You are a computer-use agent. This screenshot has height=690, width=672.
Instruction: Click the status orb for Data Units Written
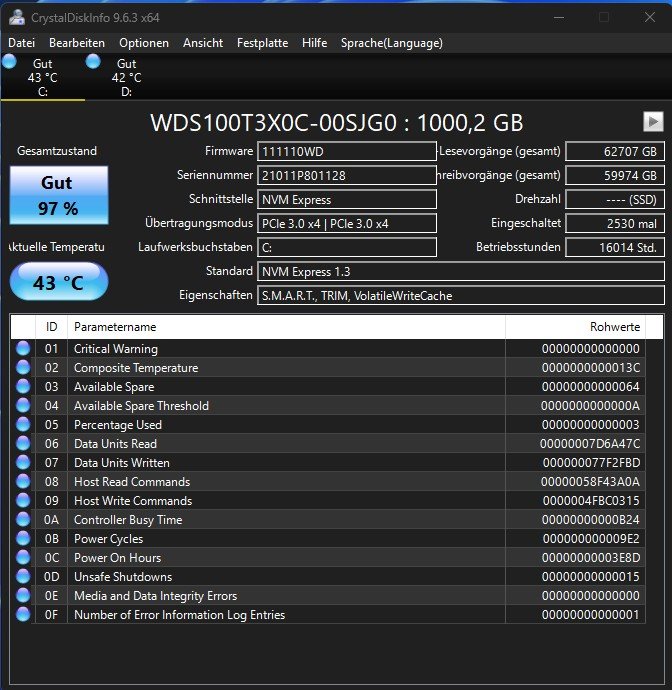tap(23, 462)
